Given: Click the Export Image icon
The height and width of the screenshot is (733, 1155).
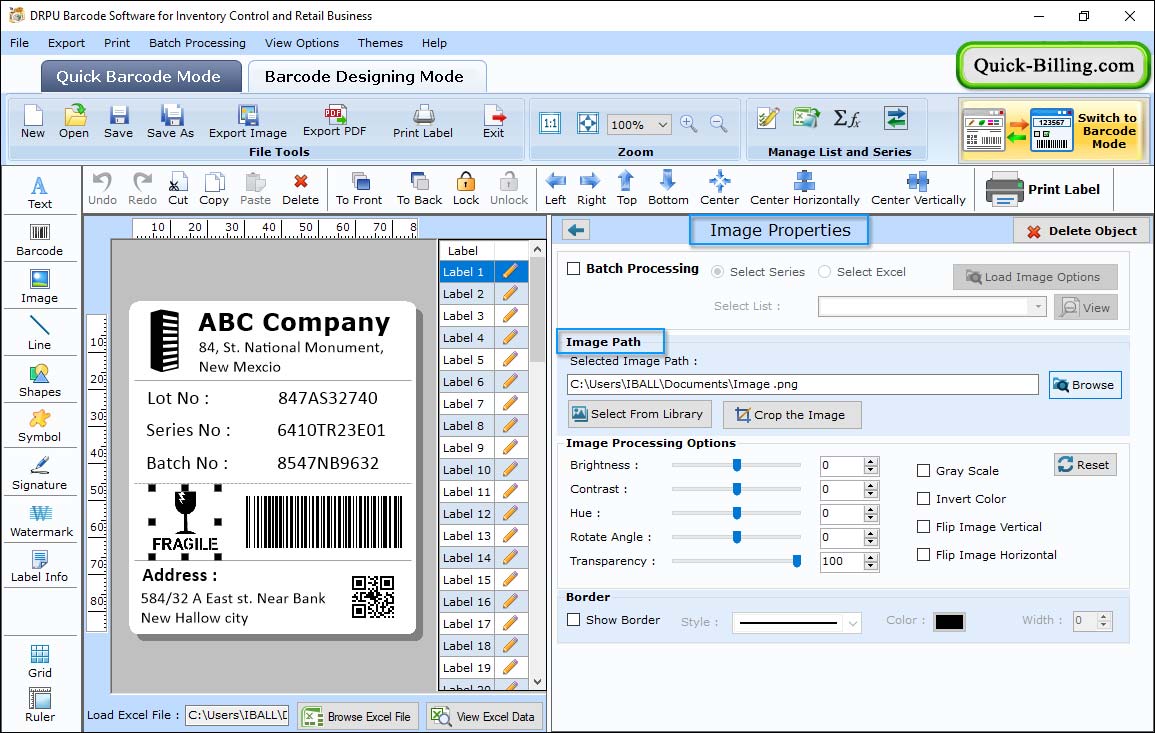Looking at the screenshot, I should pos(248,122).
